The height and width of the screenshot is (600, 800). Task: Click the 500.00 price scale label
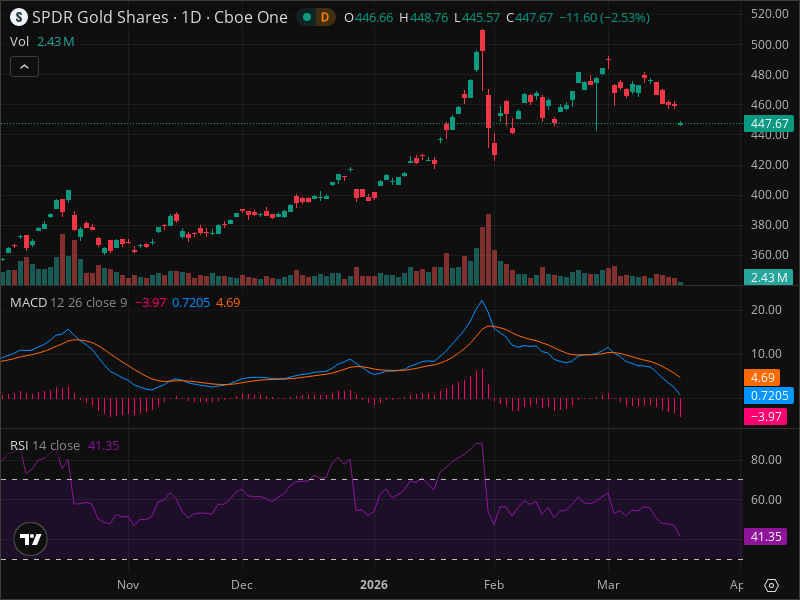pyautogui.click(x=769, y=45)
